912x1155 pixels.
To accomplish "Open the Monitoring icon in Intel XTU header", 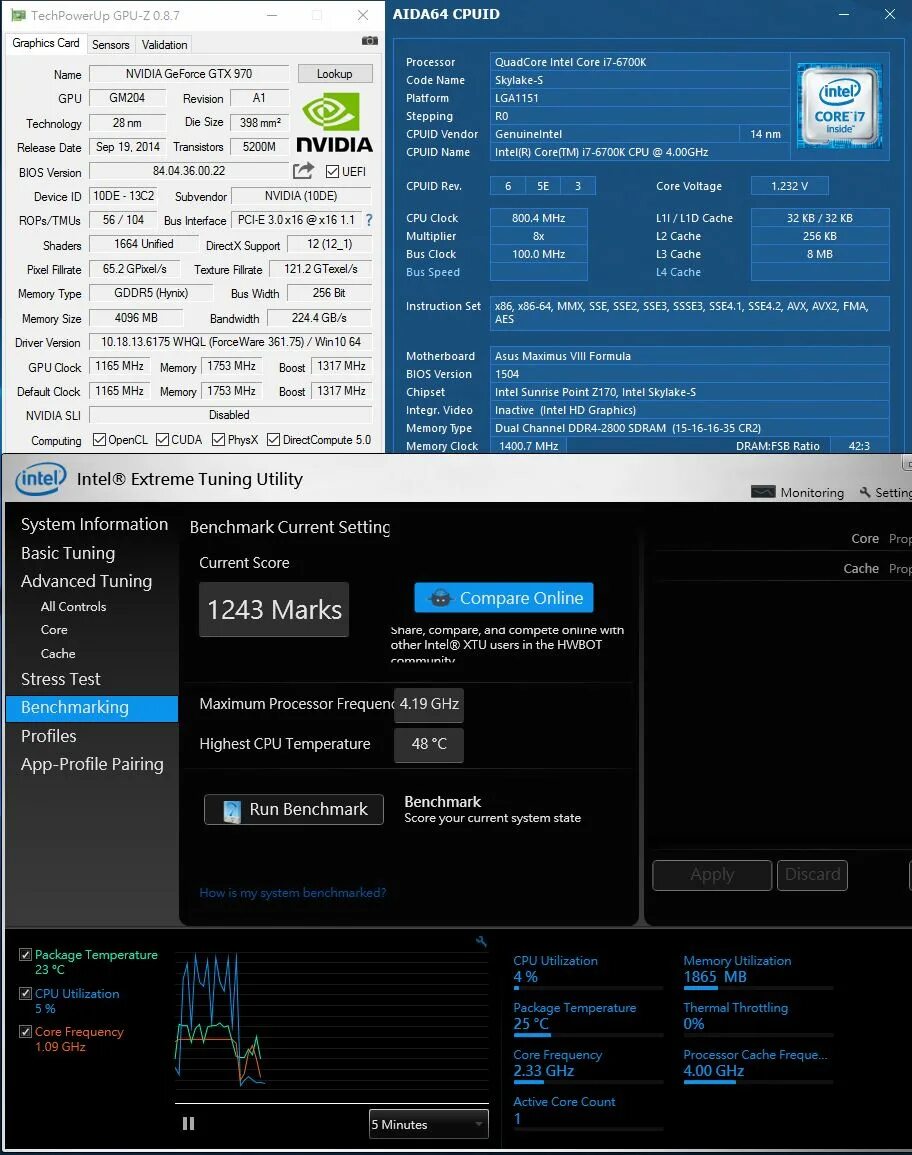I will coord(763,492).
